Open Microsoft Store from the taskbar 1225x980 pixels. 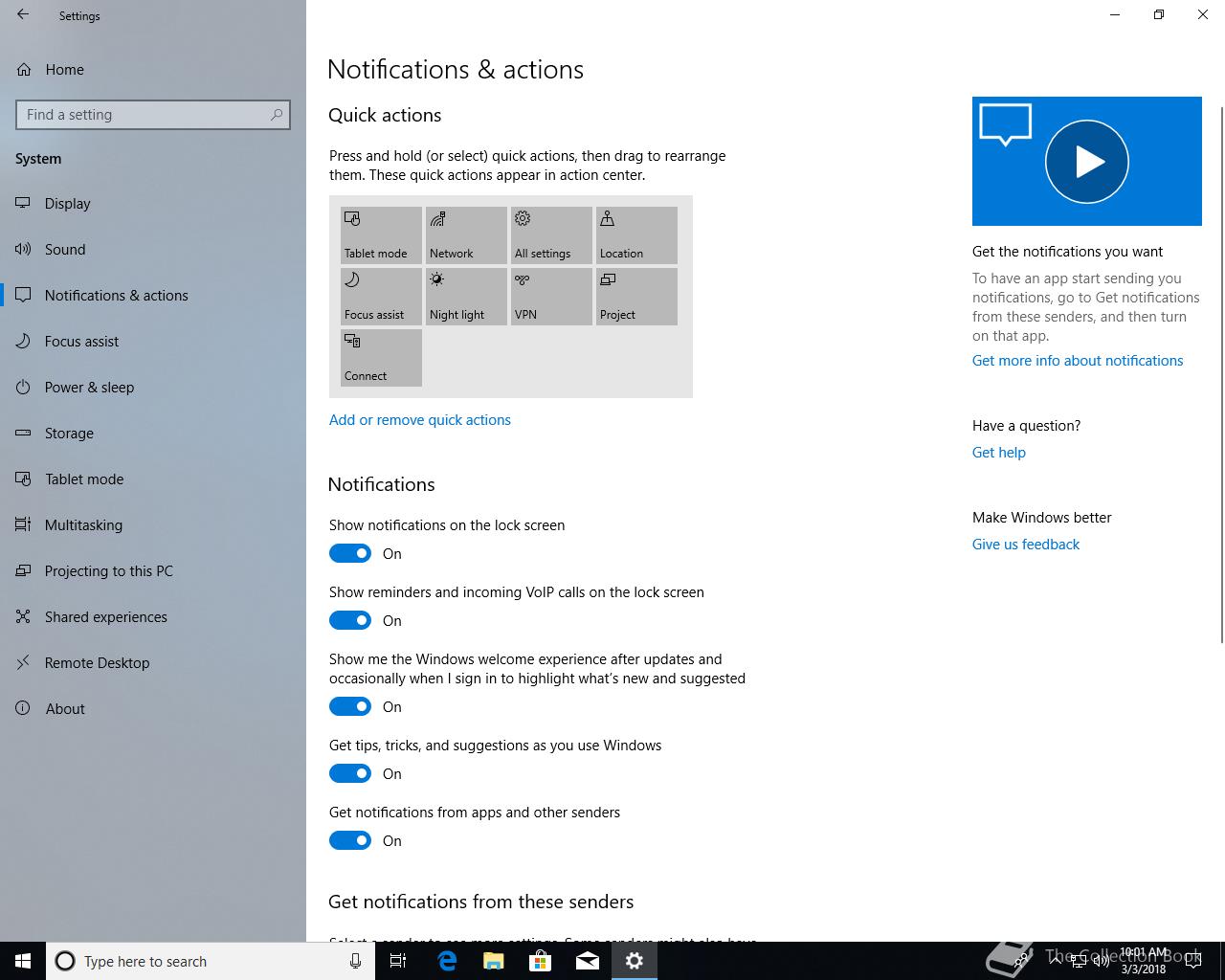541,961
